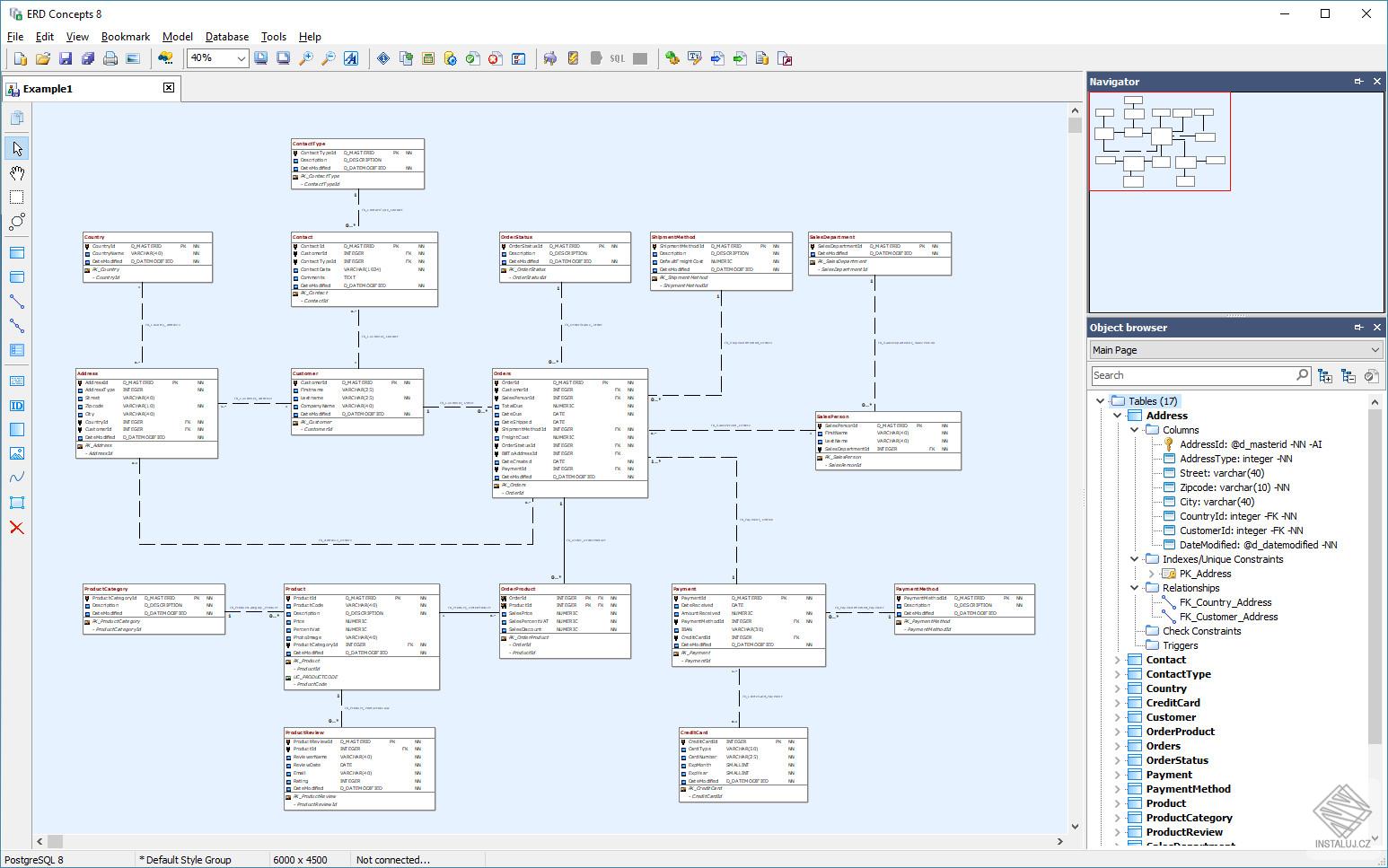
Task: Click the zoom in magnifier icon
Action: (x=306, y=58)
